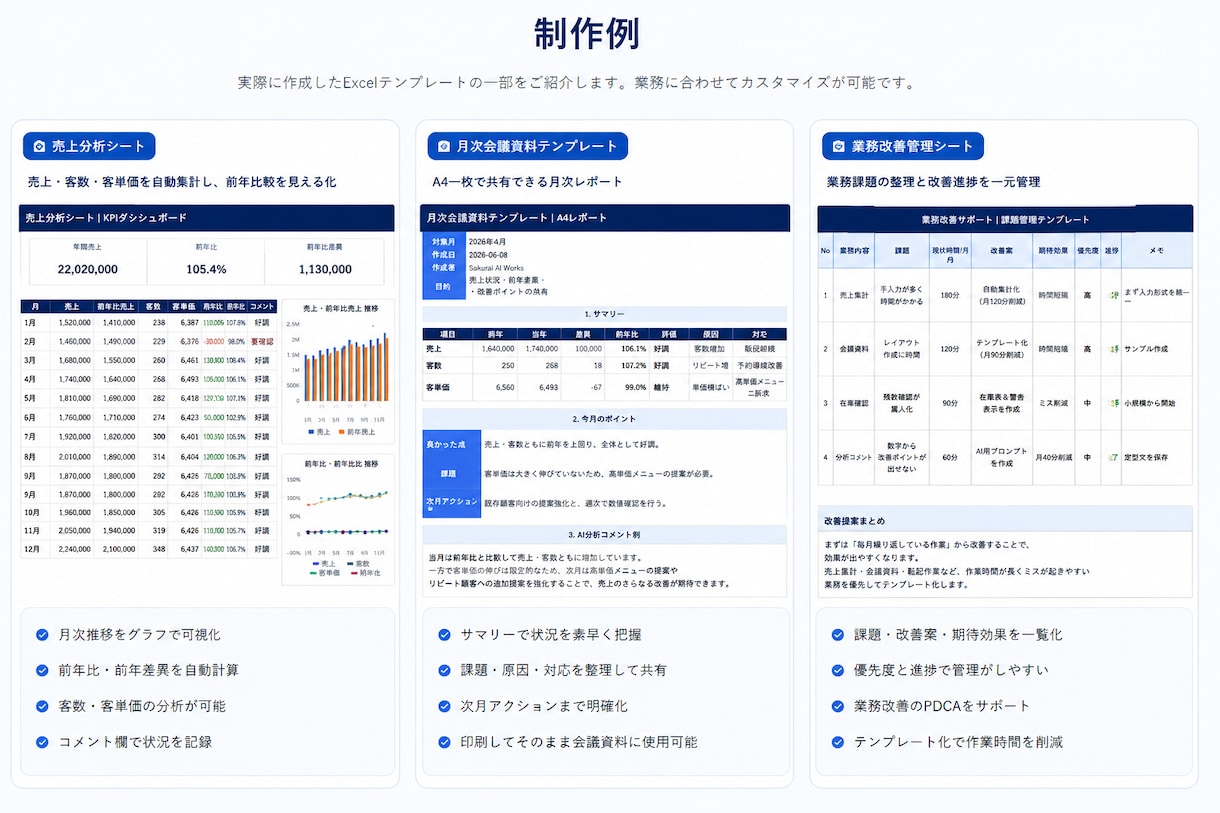This screenshot has width=1220, height=813.
Task: Click the 22,020,000 annual sales value
Action: point(88,269)
